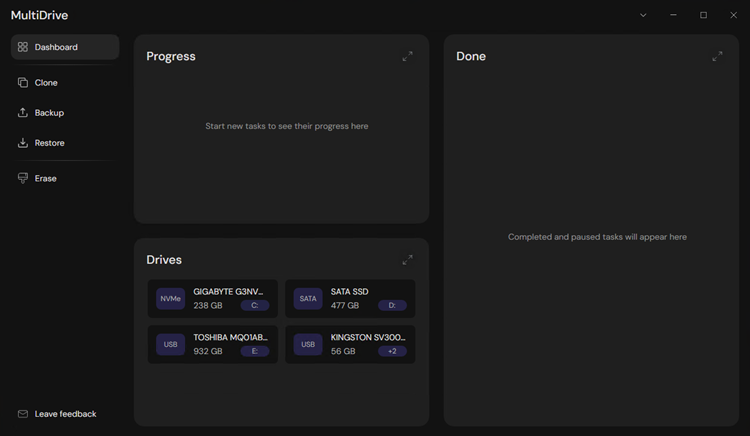This screenshot has width=750, height=436.
Task: Select the Erase text label in sidebar
Action: [x=46, y=178]
